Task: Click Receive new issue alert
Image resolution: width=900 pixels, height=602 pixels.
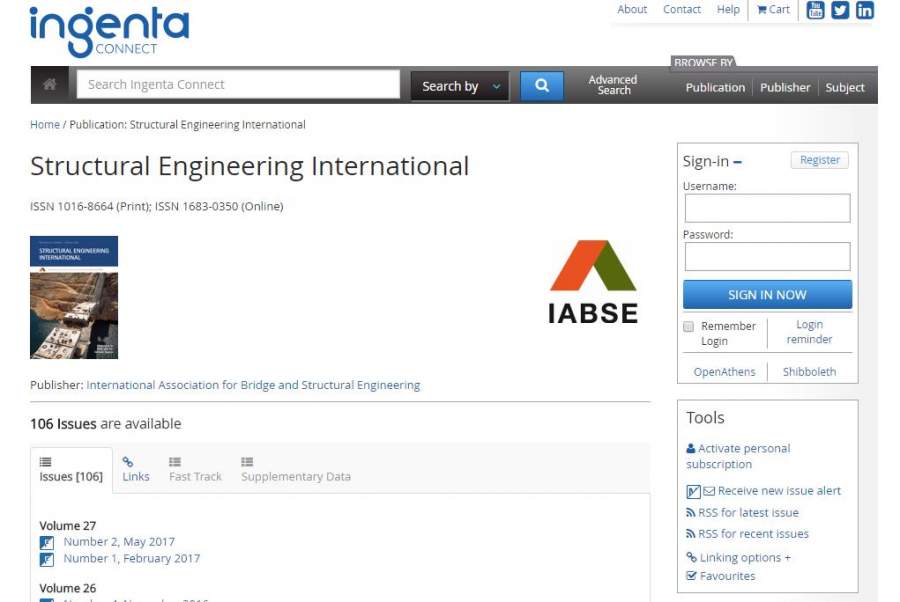Action: [779, 491]
